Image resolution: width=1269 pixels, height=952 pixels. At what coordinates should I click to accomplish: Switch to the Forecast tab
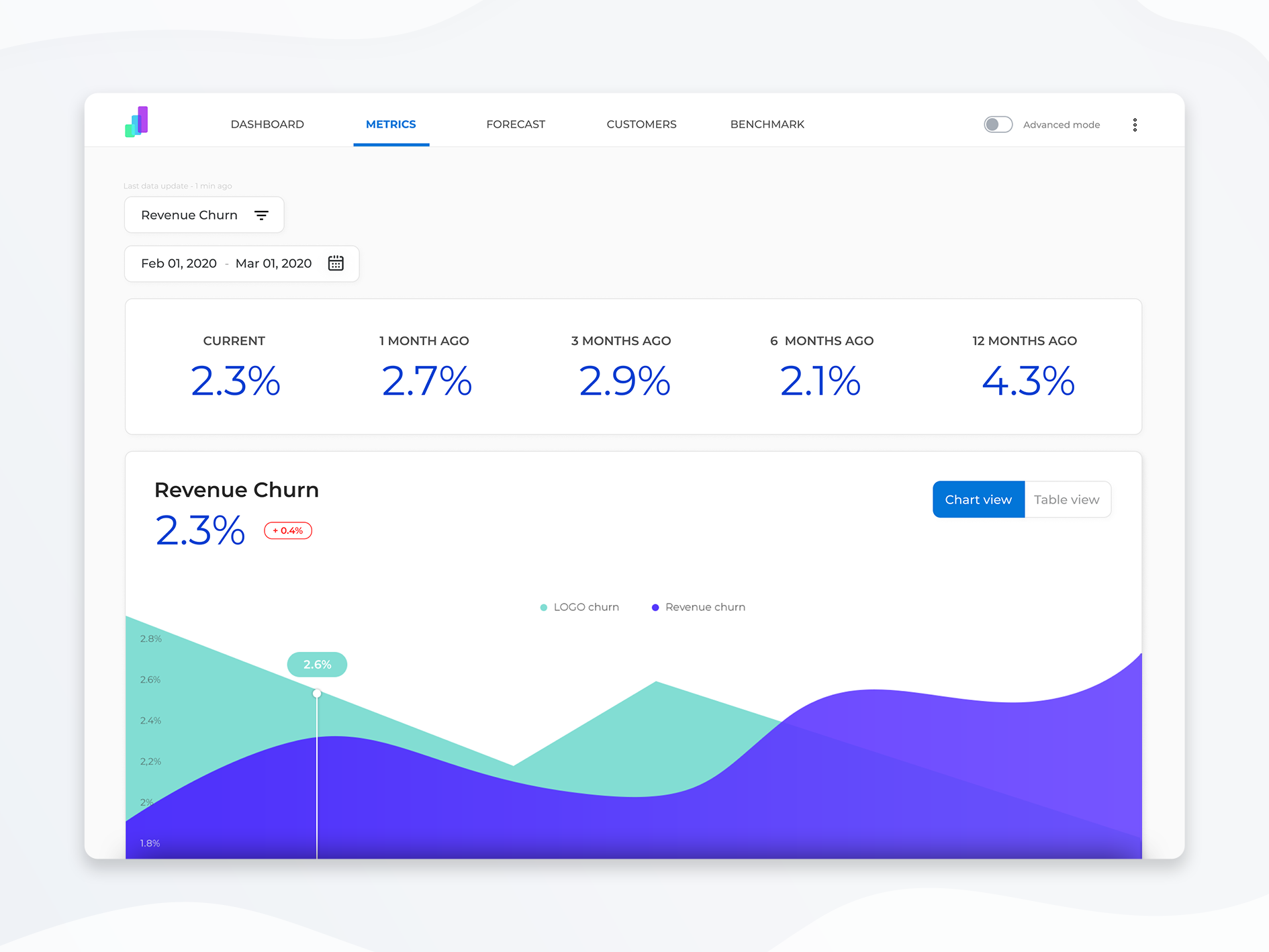516,124
